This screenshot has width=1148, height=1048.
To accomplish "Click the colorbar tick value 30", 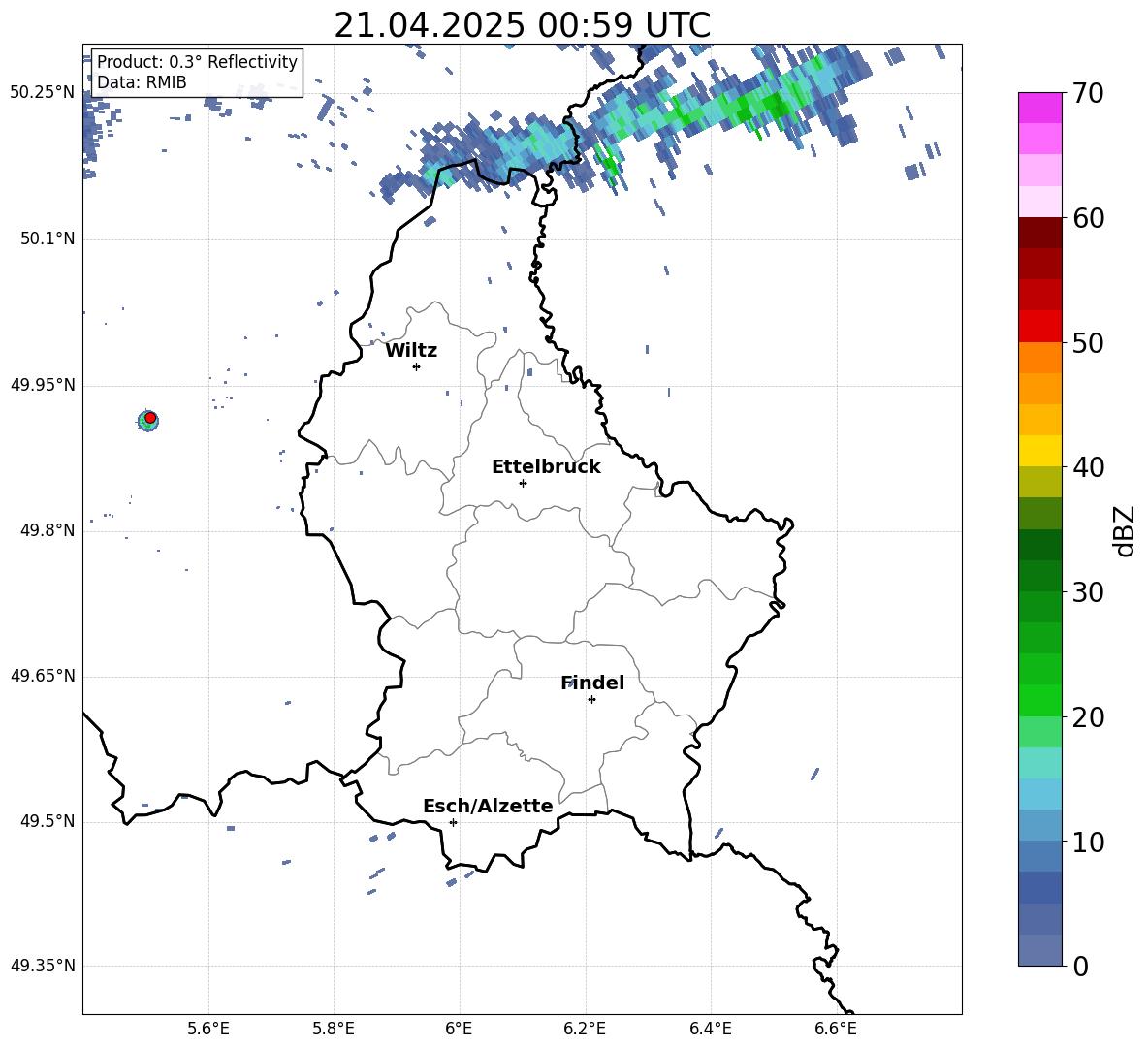I will tap(1088, 592).
